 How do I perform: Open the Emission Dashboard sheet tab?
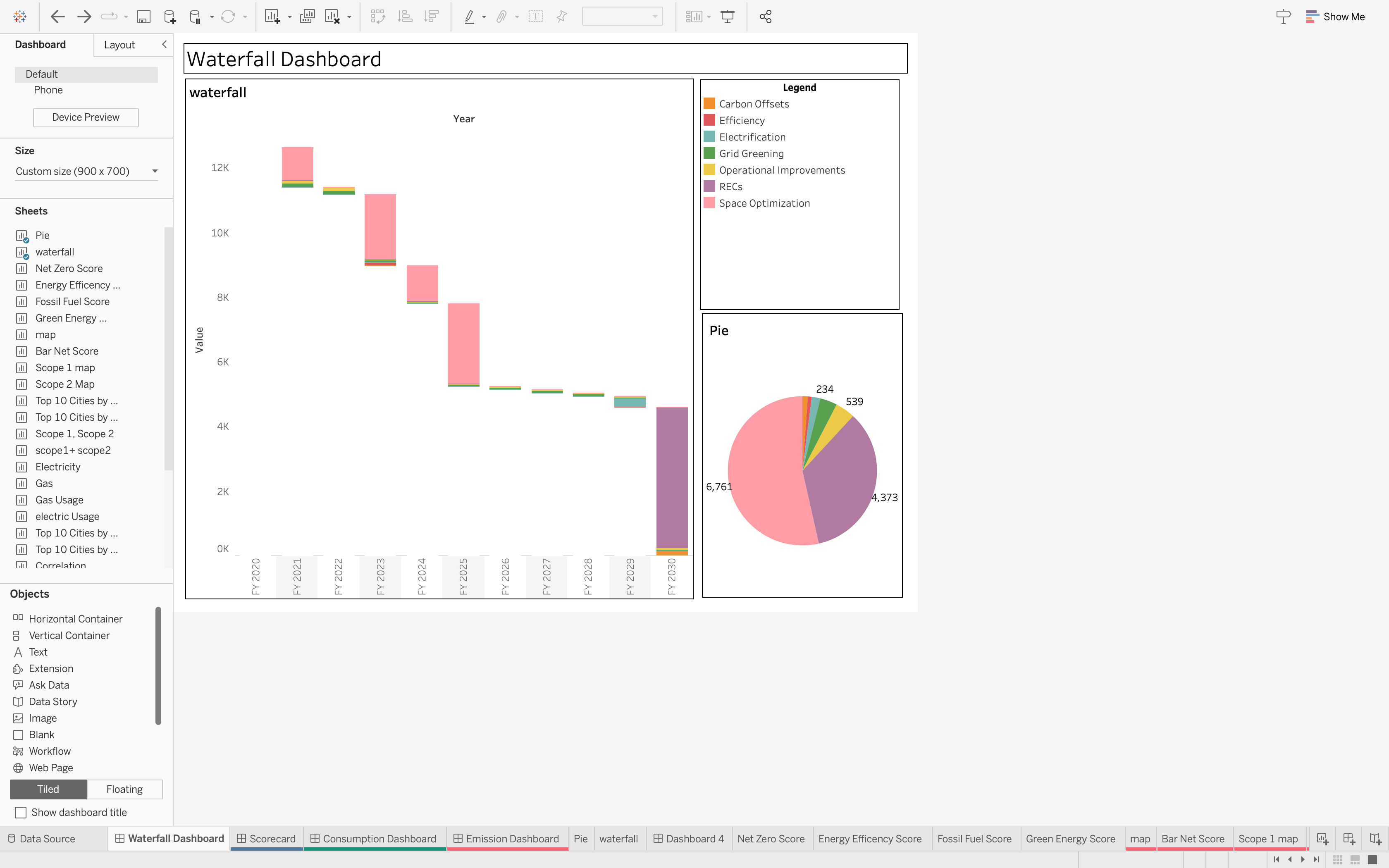pos(507,838)
